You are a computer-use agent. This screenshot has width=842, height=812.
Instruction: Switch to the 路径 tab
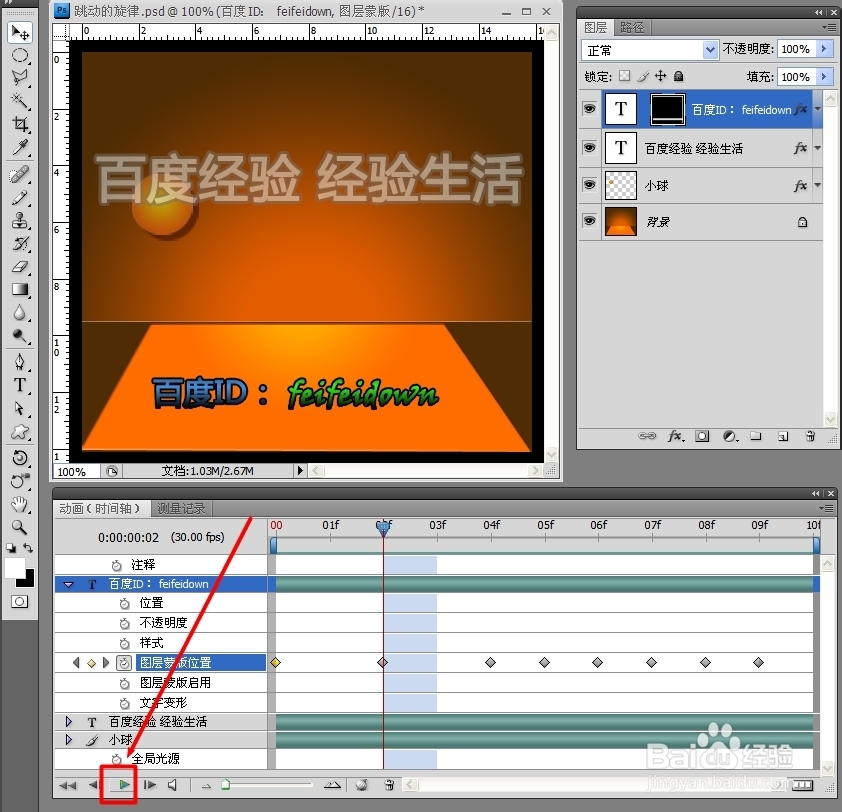[632, 27]
